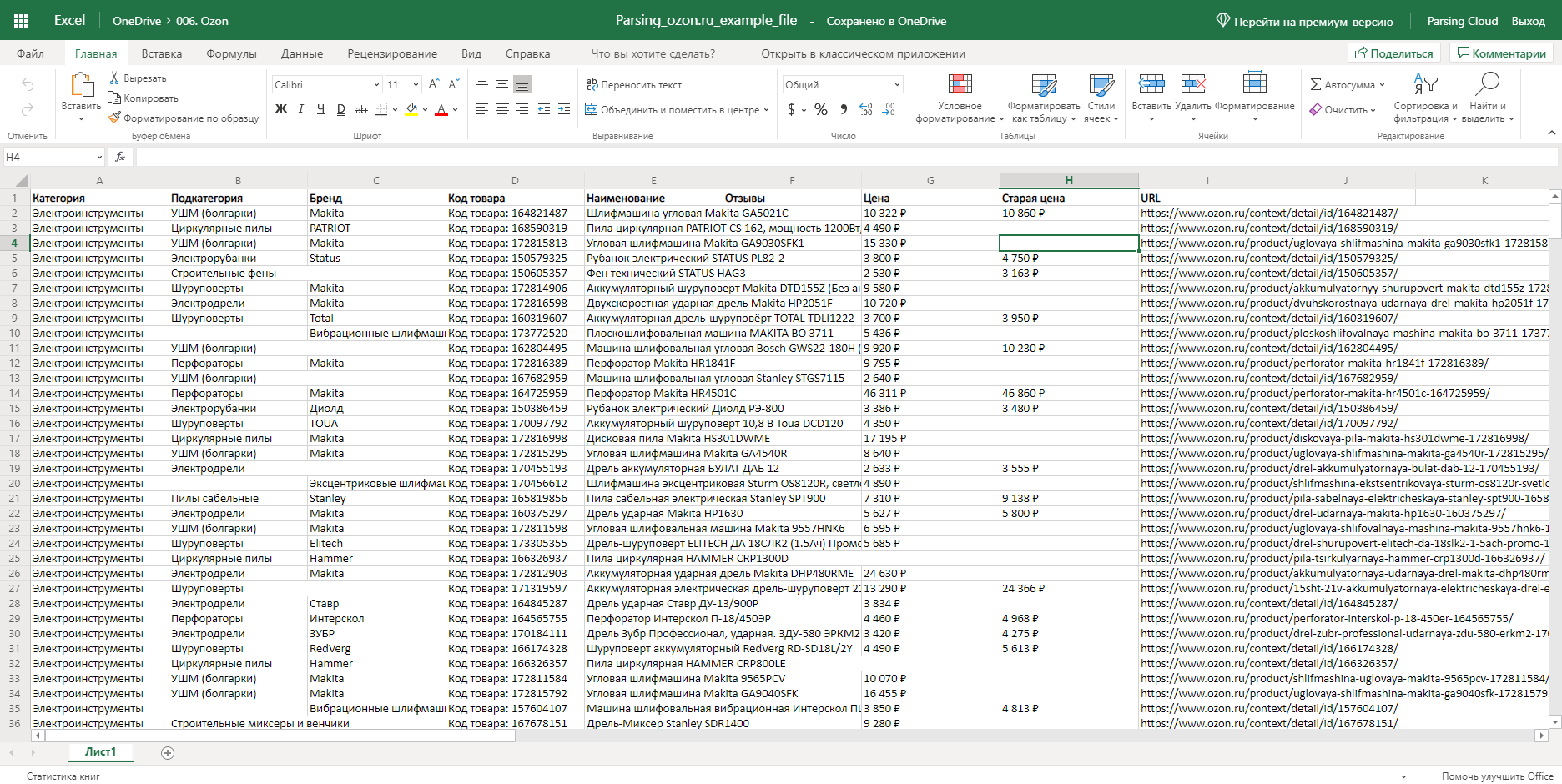Toggle bold (Ж) formatting
Screen dimensions: 1562x784
[x=281, y=109]
